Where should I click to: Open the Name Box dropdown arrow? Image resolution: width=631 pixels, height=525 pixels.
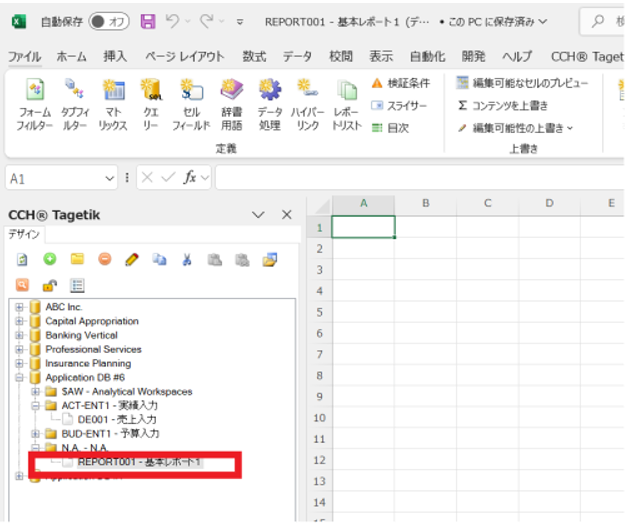(x=110, y=178)
